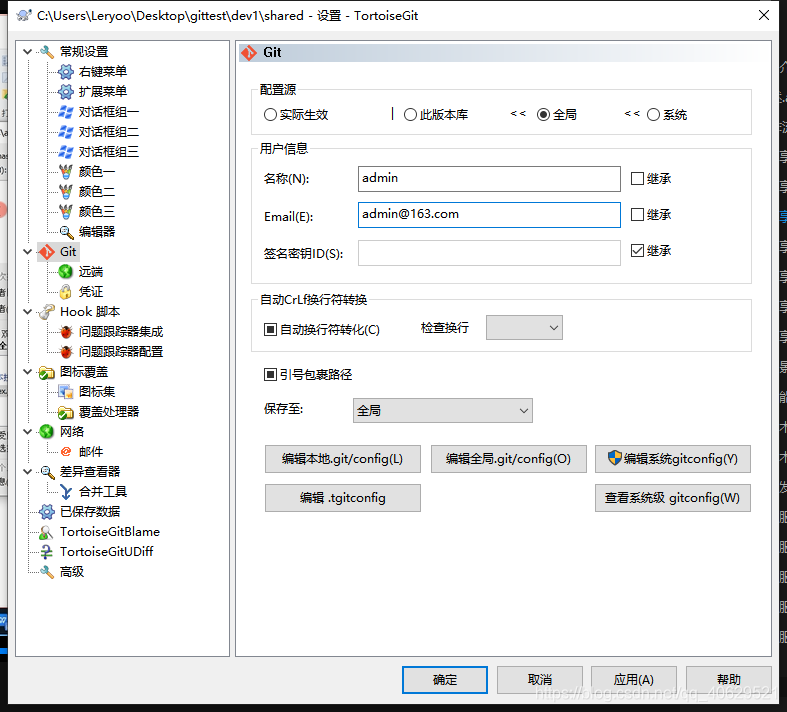Click the wrench icon beside 常规设置
787x712 pixels.
pyautogui.click(x=47, y=52)
